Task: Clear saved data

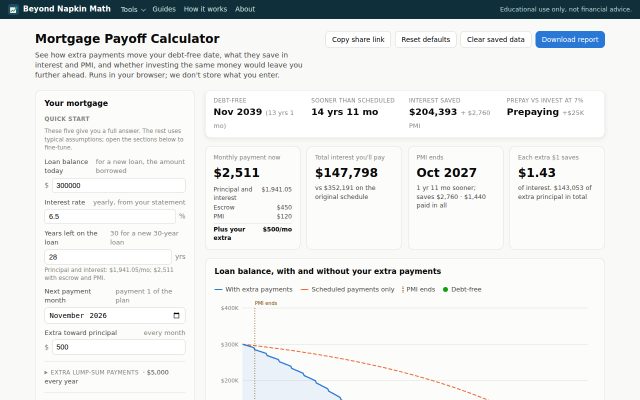Action: [496, 40]
